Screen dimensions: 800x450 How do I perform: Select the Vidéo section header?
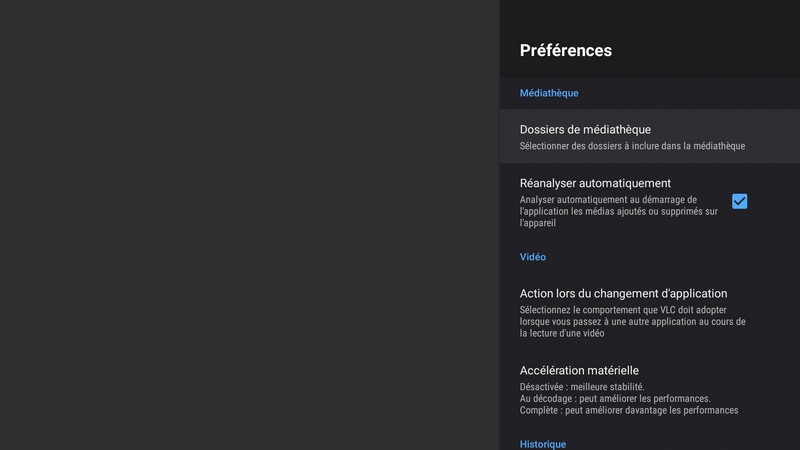pos(533,257)
